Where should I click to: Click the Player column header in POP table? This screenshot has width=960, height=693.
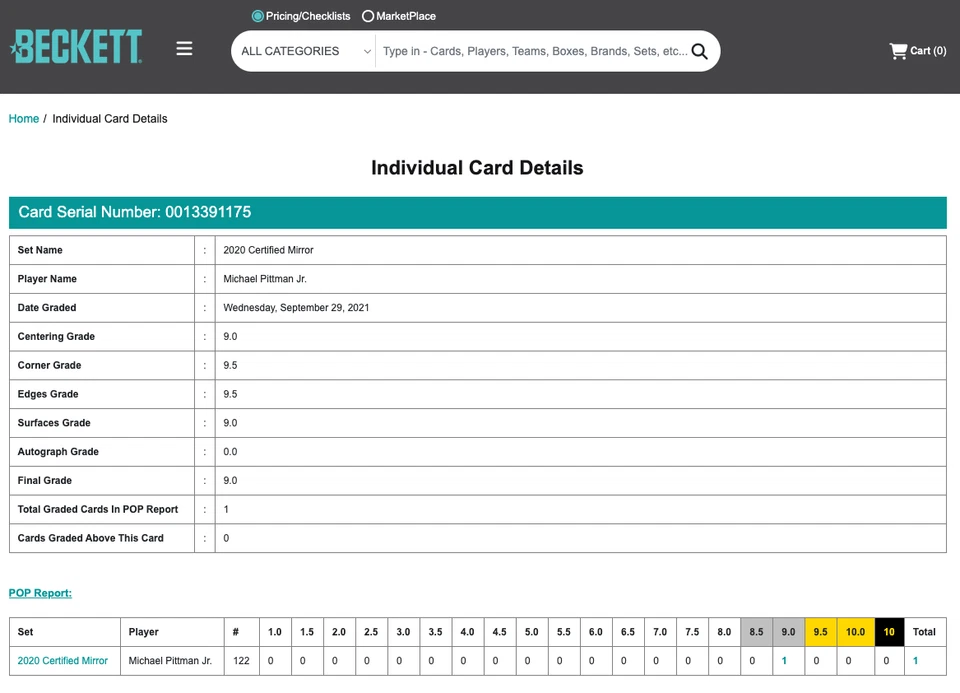pyautogui.click(x=172, y=632)
